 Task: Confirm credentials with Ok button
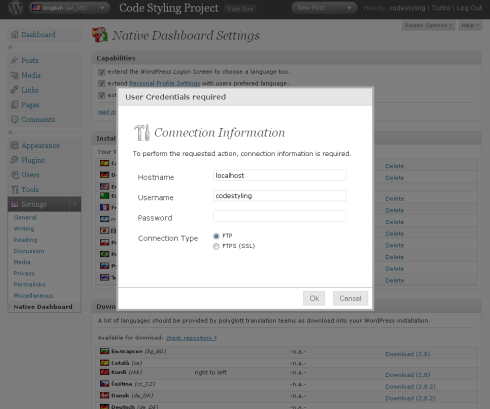pyautogui.click(x=314, y=298)
